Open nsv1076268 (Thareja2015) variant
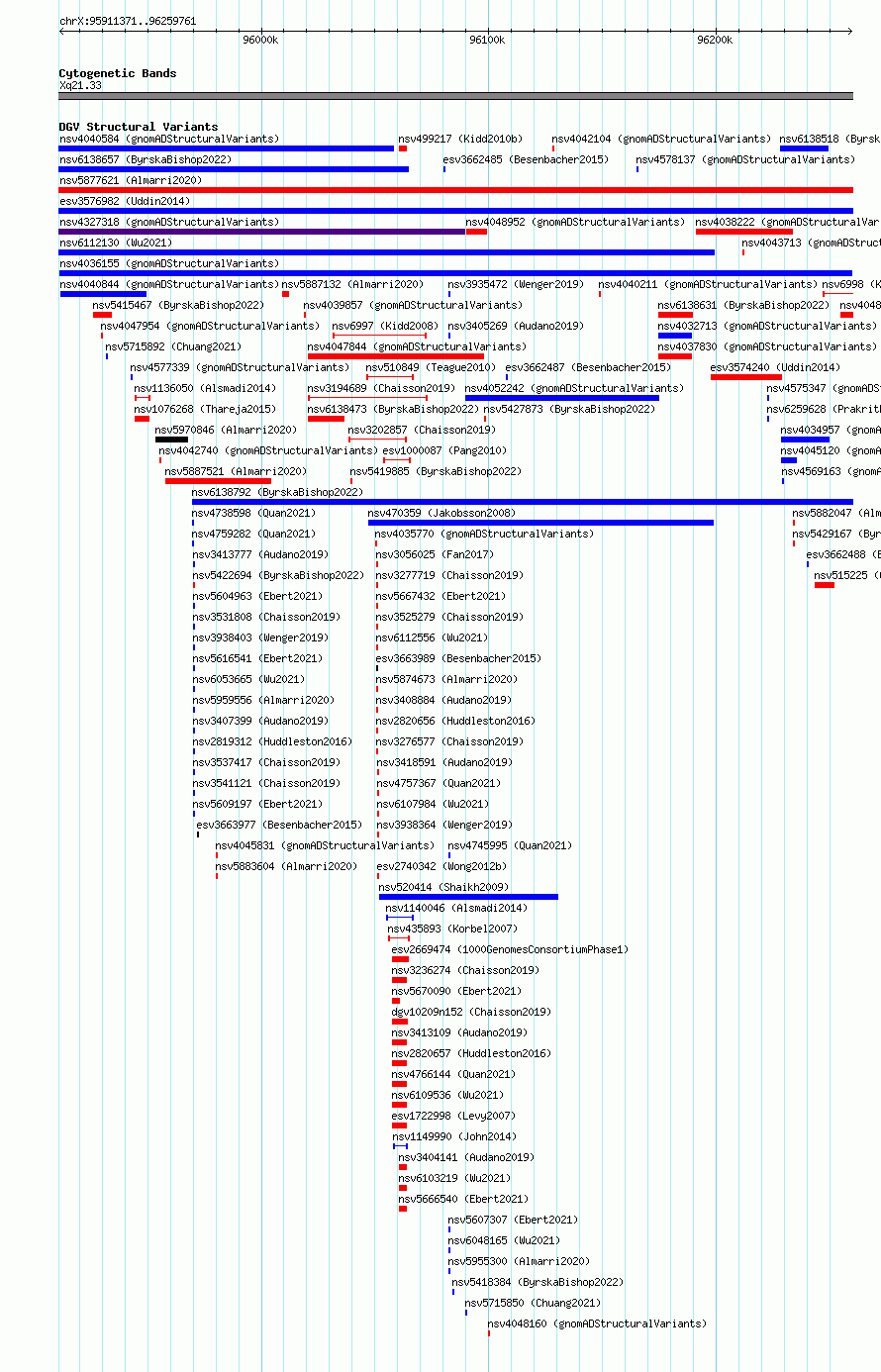 click(206, 409)
